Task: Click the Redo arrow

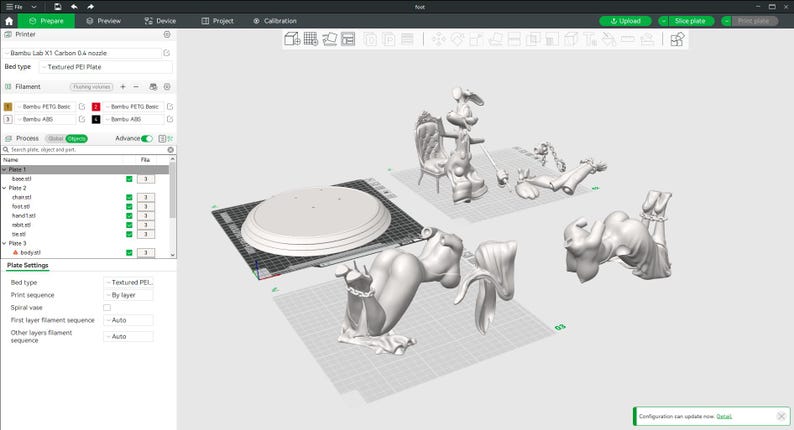Action: pyautogui.click(x=91, y=7)
